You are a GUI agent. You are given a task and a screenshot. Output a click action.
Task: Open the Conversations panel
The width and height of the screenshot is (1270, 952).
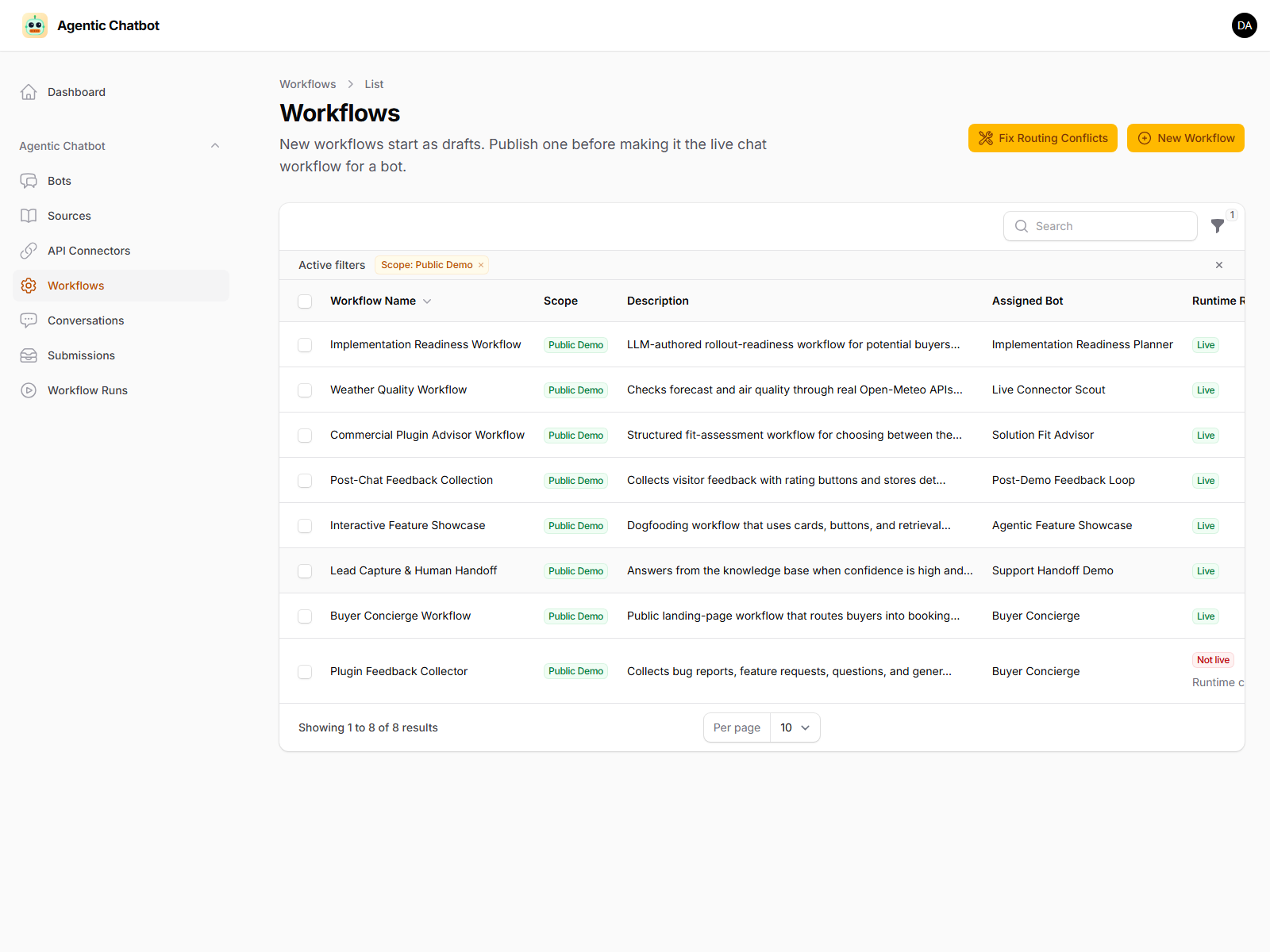pyautogui.click(x=85, y=320)
